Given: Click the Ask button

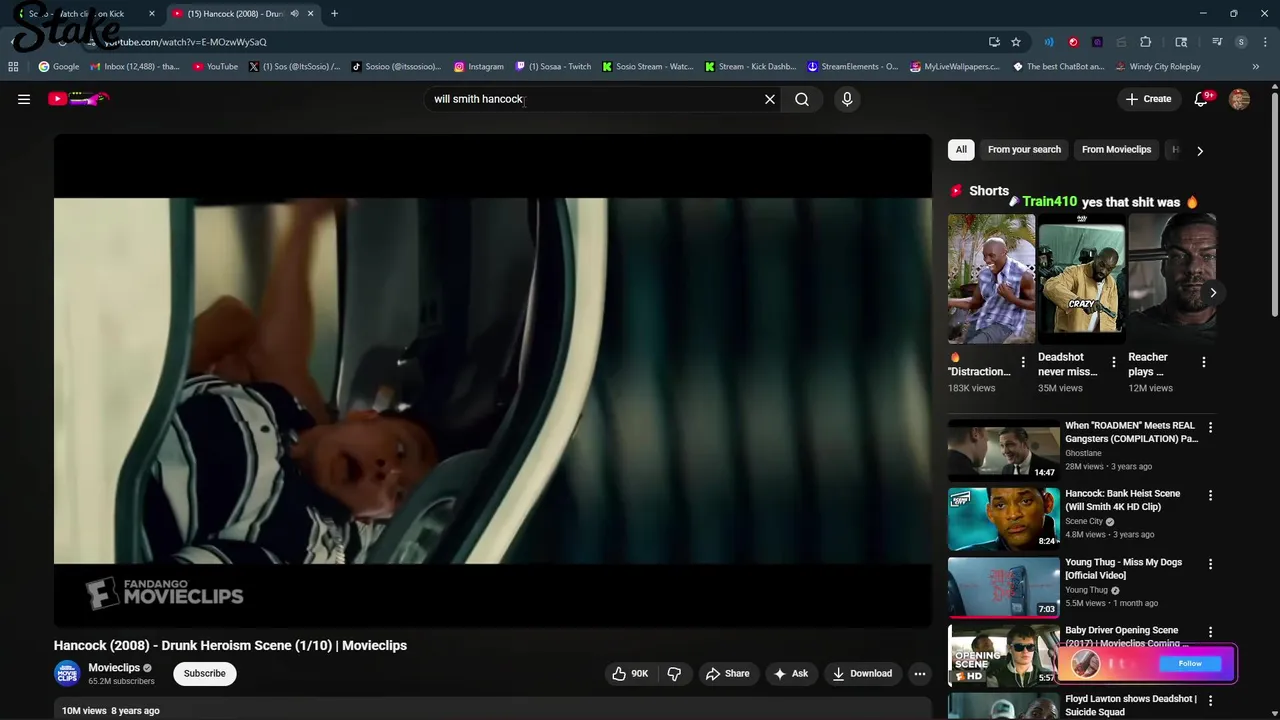Looking at the screenshot, I should point(790,673).
